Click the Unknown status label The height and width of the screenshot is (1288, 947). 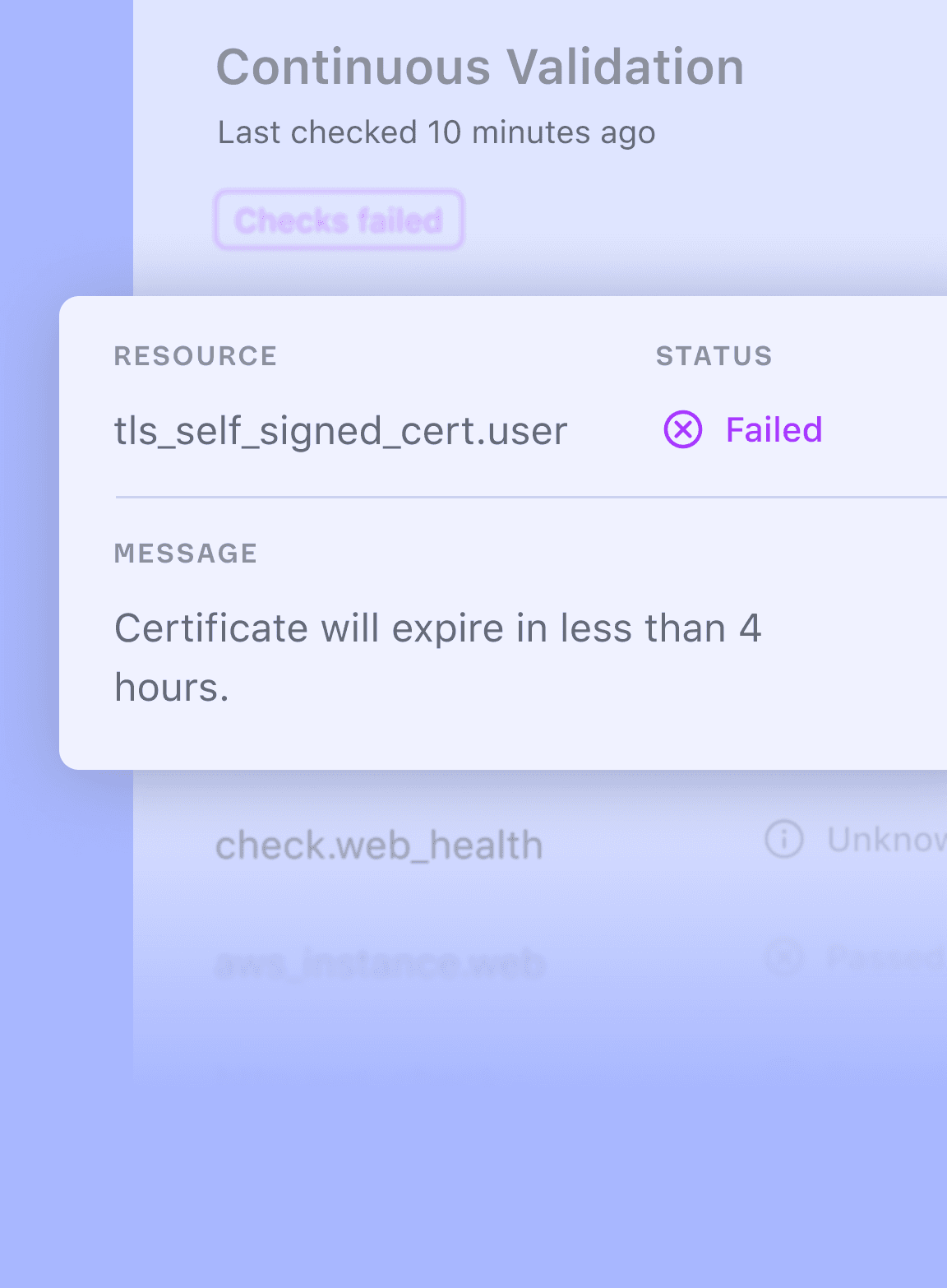[886, 840]
